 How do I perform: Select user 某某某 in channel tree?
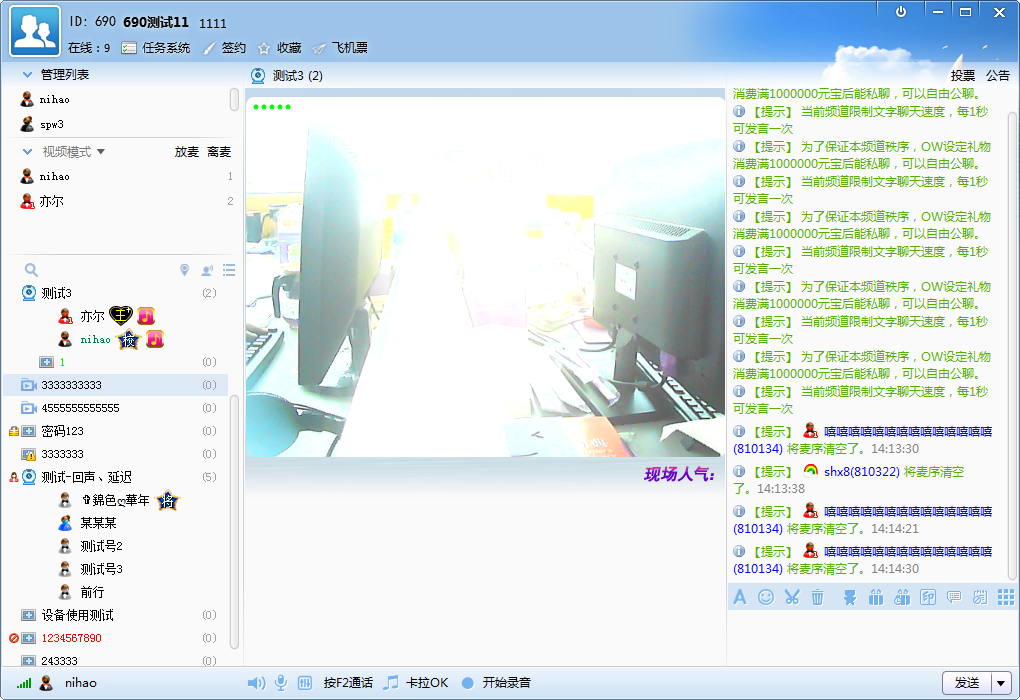click(x=98, y=522)
